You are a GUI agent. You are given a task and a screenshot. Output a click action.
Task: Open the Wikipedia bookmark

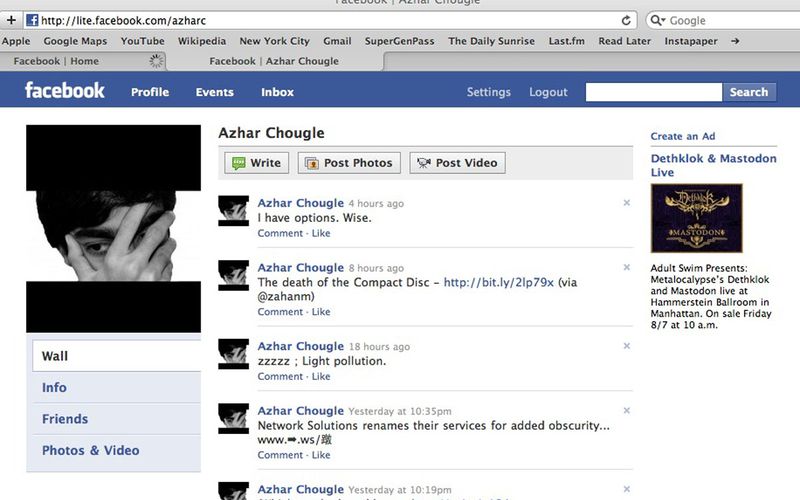click(x=202, y=41)
